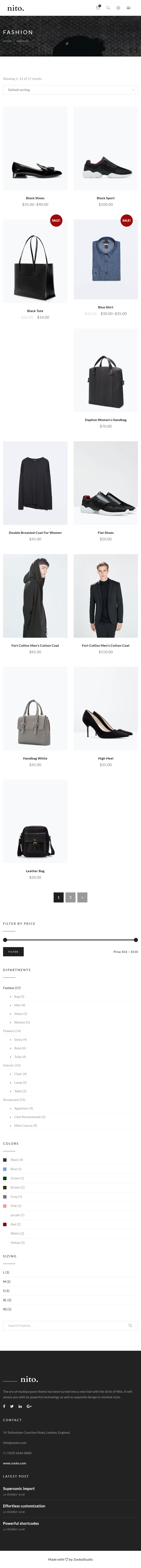This screenshot has width=141, height=1568.
Task: Apply the price FILTER button
Action: [13, 951]
